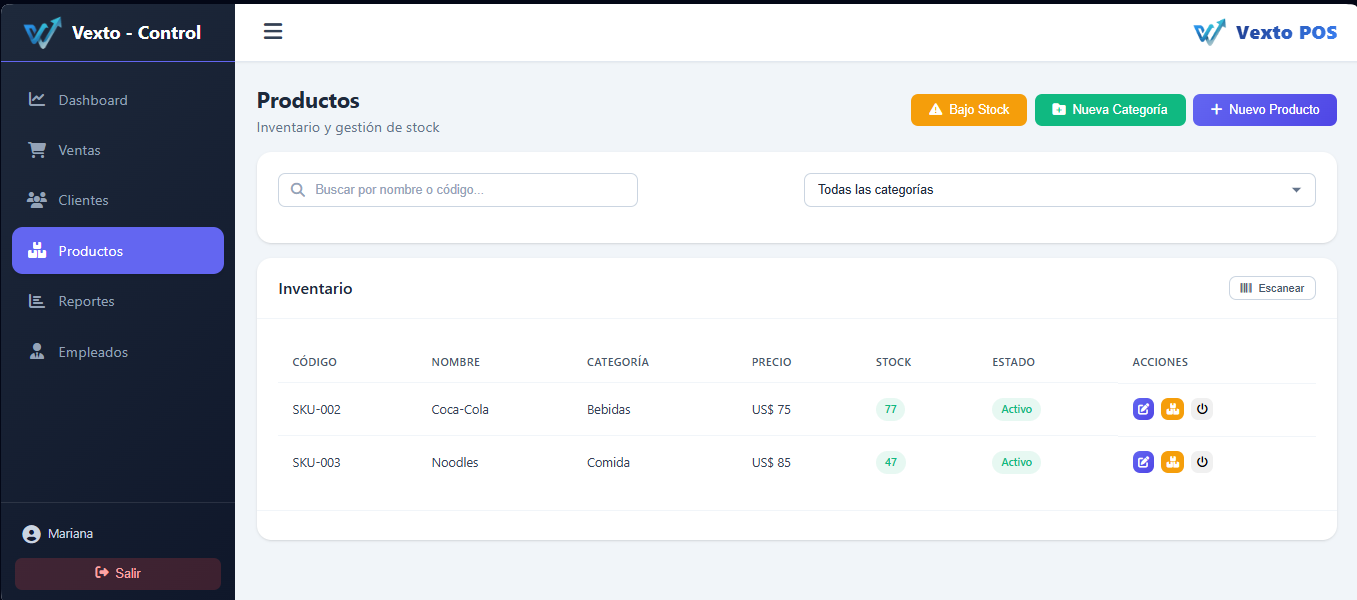Deactivate Coca-Cola using the power icon
Screen dimensions: 1357x600
point(1202,409)
